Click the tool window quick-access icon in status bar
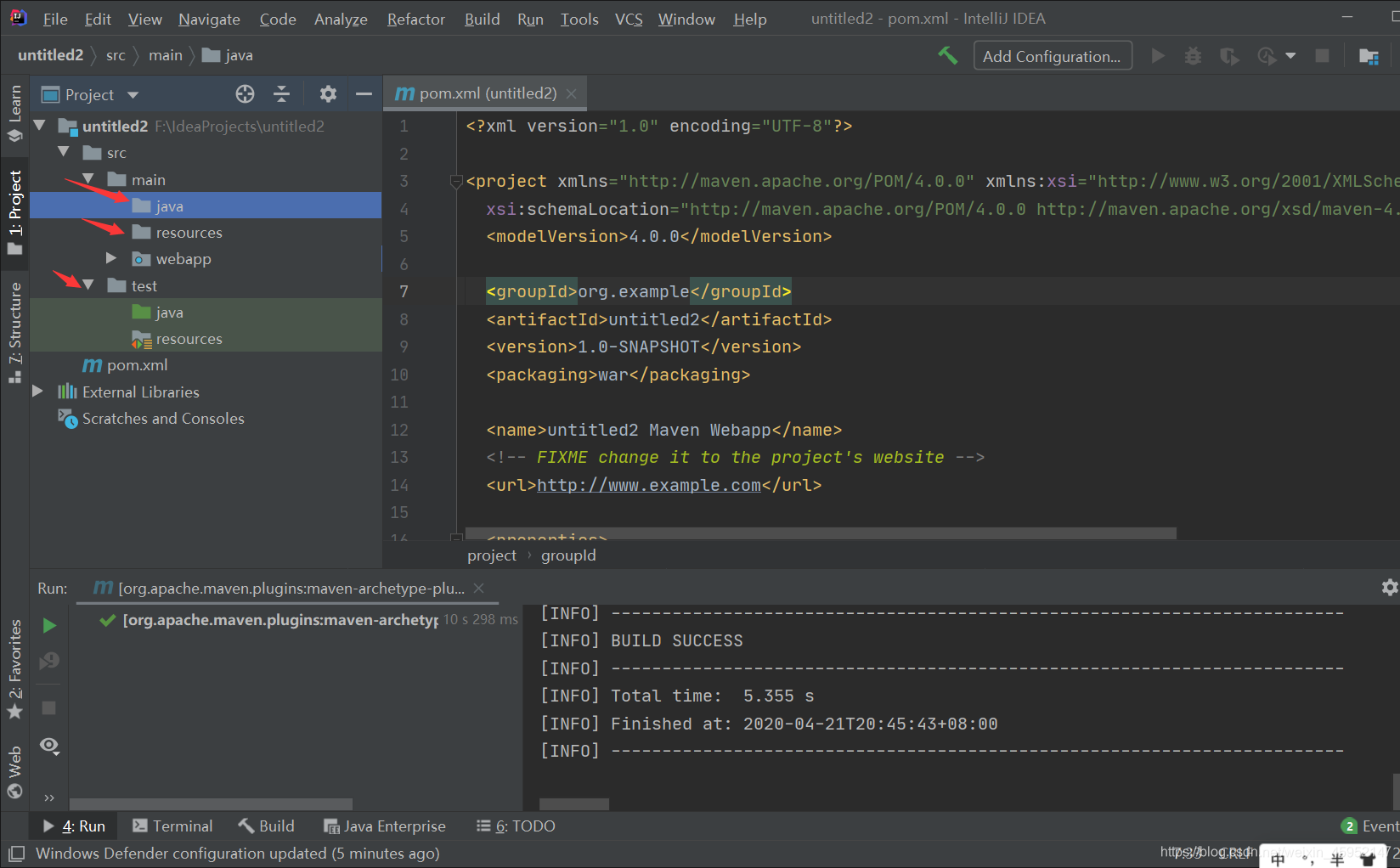The image size is (1400, 868). click(x=16, y=854)
